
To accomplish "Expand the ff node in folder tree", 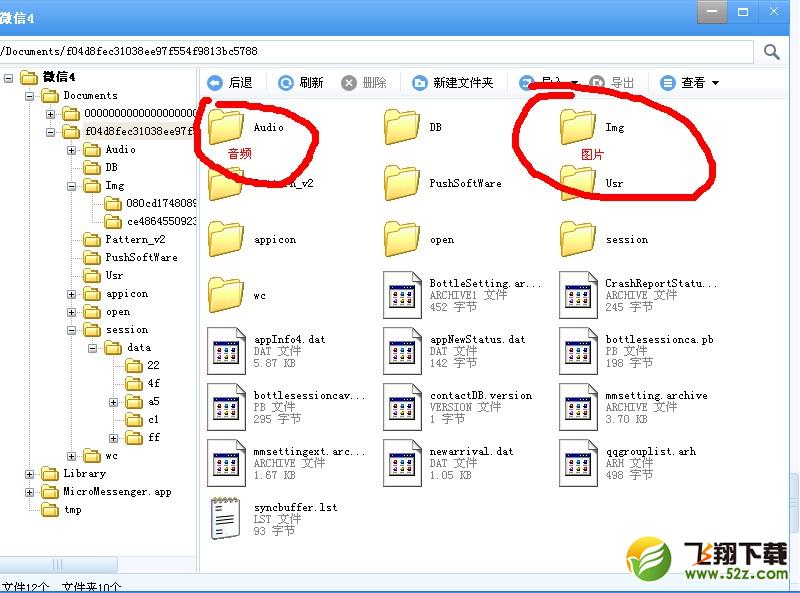I will [113, 438].
